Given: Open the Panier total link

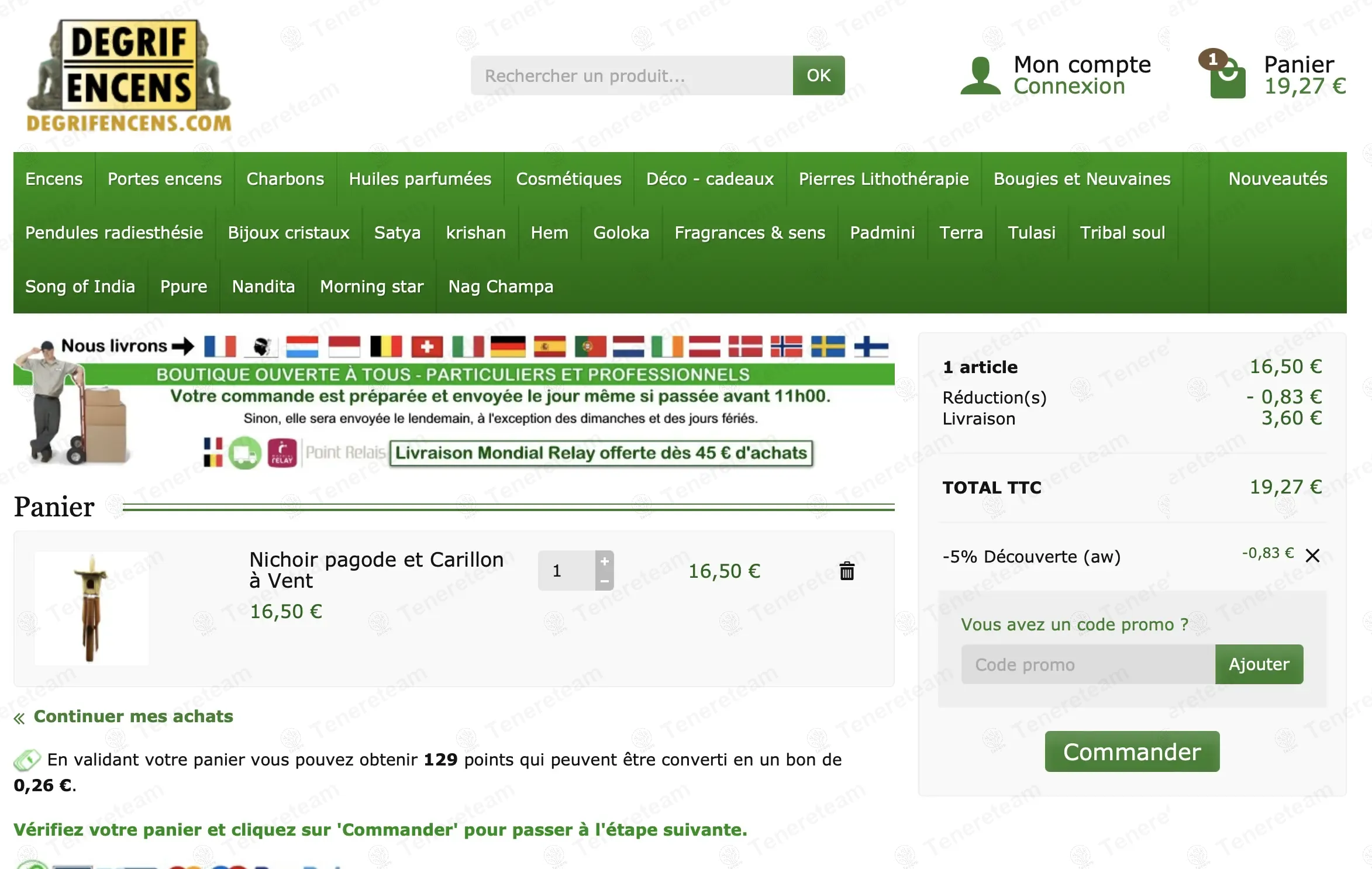Looking at the screenshot, I should click(x=1305, y=75).
